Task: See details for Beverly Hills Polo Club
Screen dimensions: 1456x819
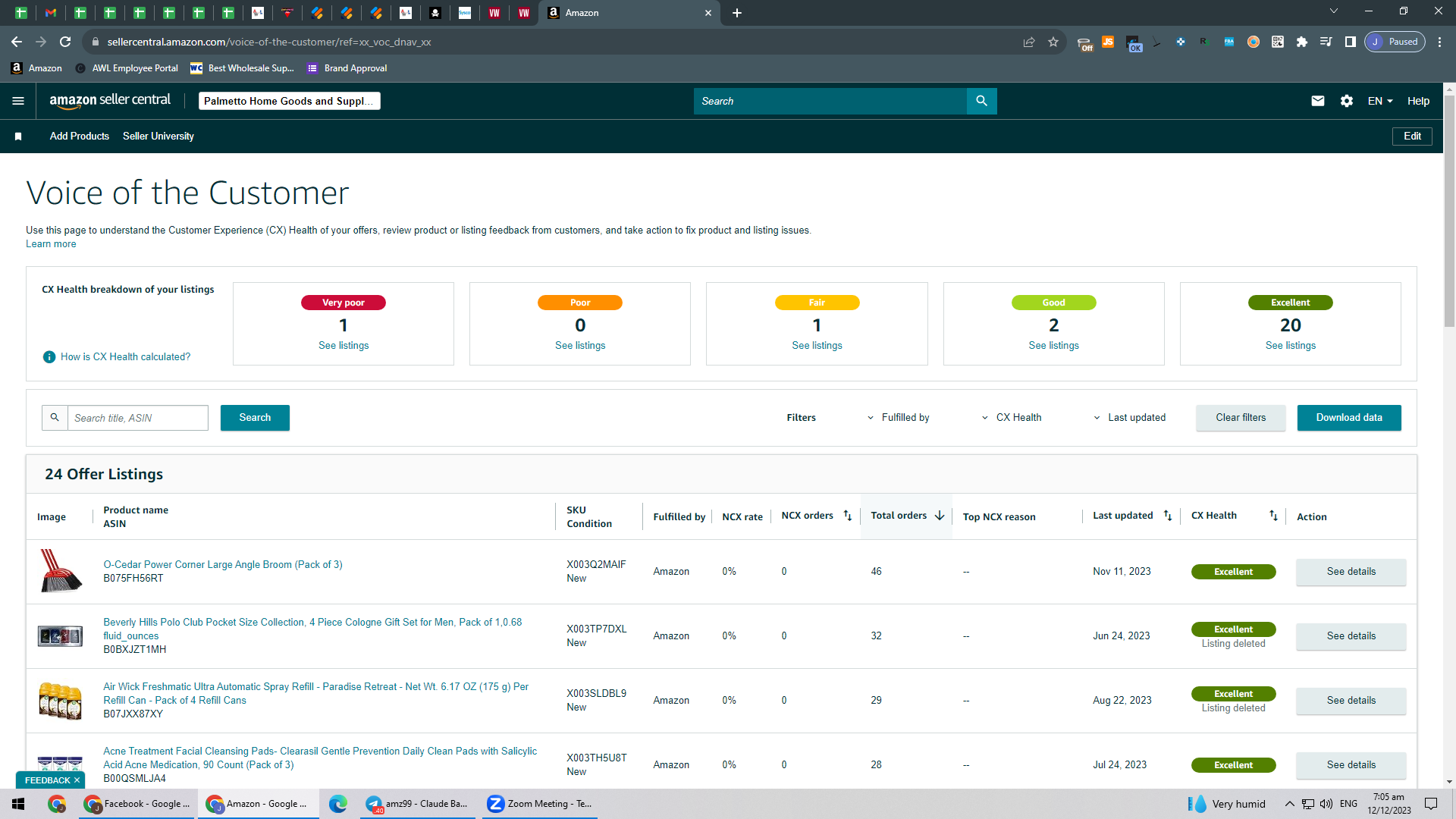Action: click(1351, 636)
